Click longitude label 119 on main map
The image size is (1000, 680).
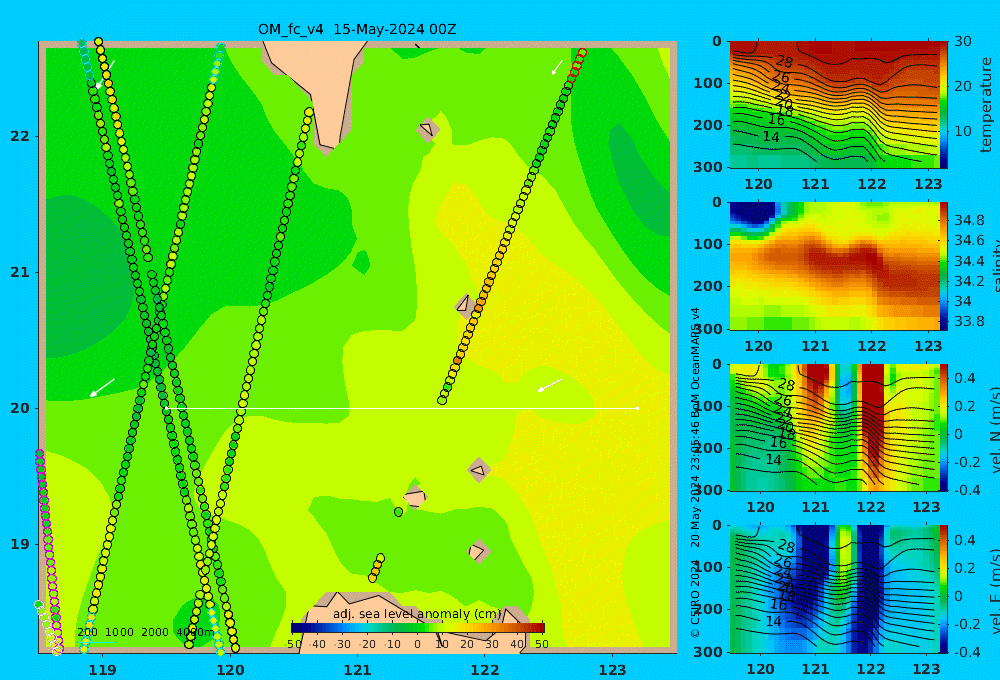tap(103, 670)
